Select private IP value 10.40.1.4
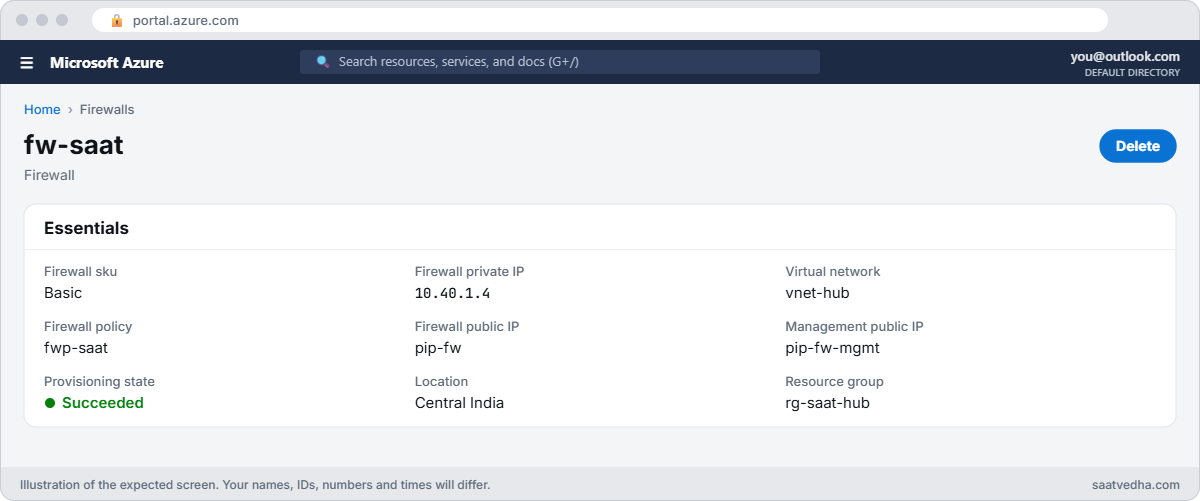Viewport: 1200px width, 501px height. coord(452,293)
